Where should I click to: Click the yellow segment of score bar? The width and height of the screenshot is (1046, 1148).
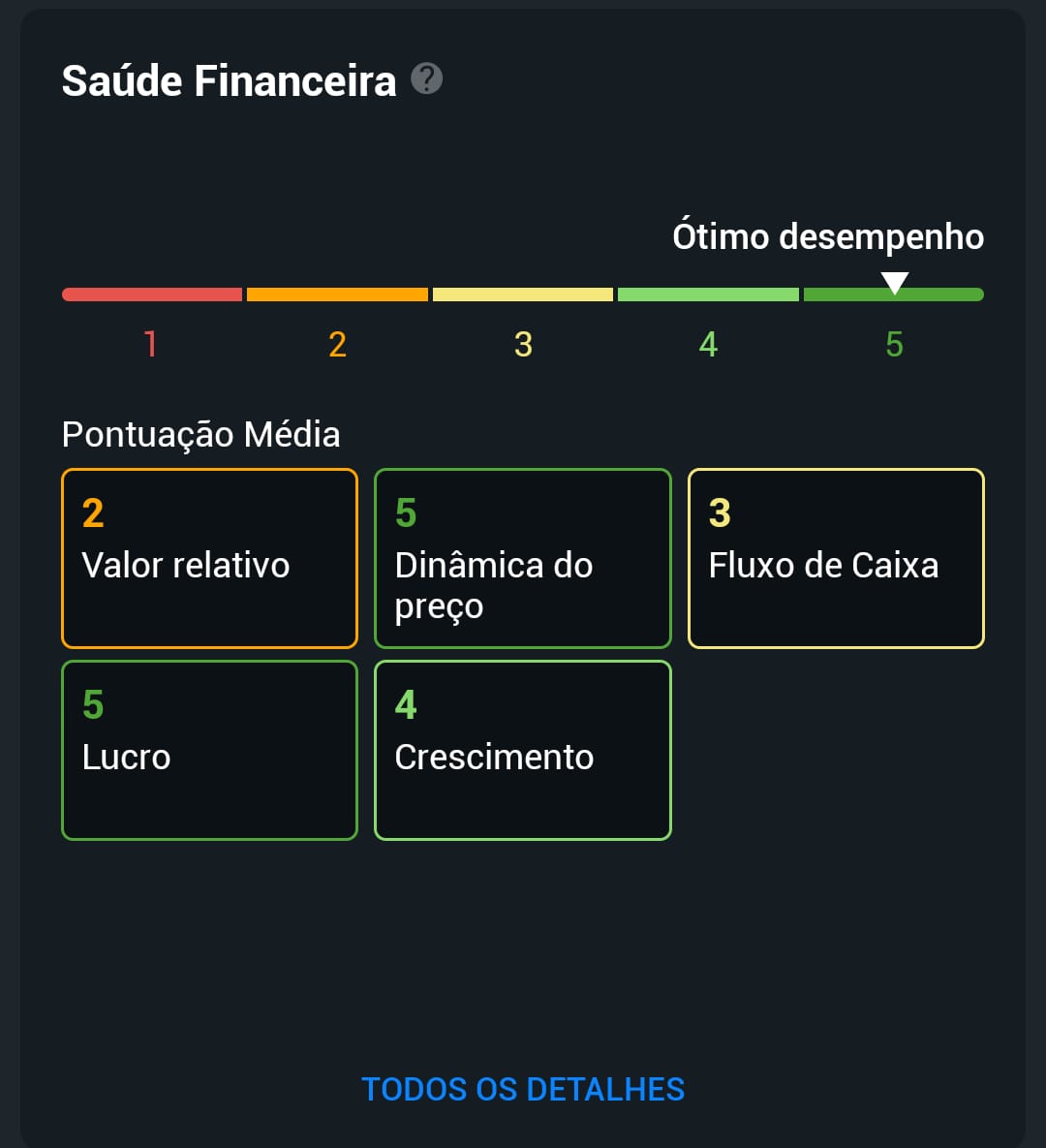coord(523,295)
